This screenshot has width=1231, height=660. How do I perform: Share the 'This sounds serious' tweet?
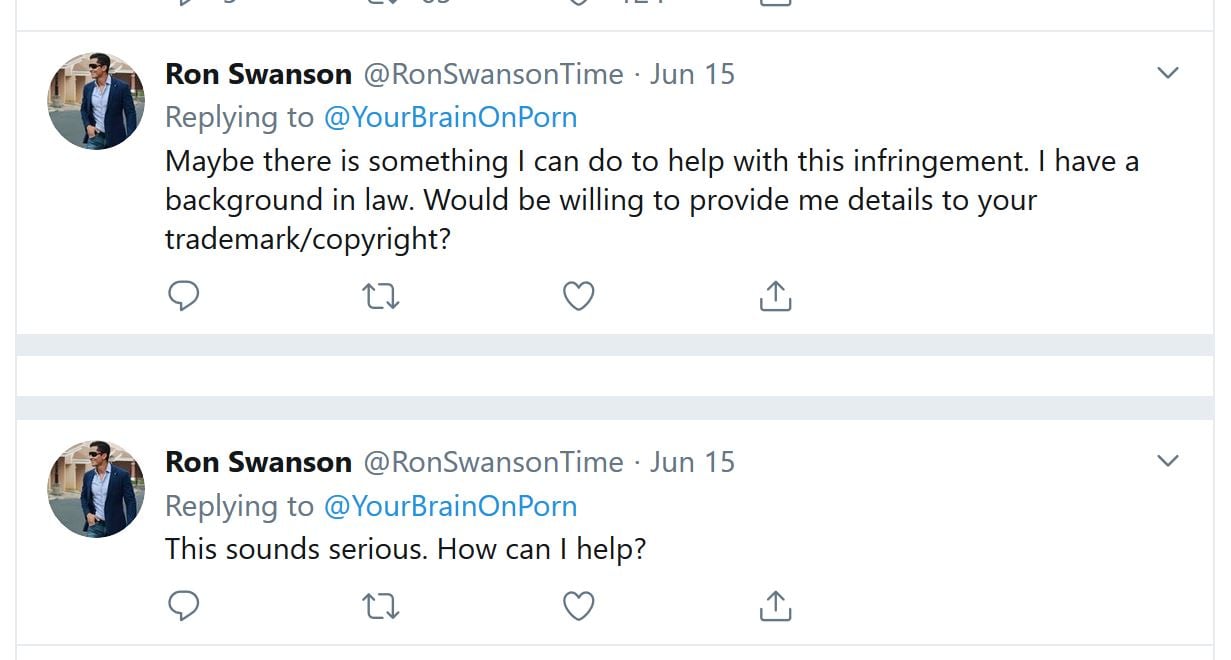coord(775,605)
